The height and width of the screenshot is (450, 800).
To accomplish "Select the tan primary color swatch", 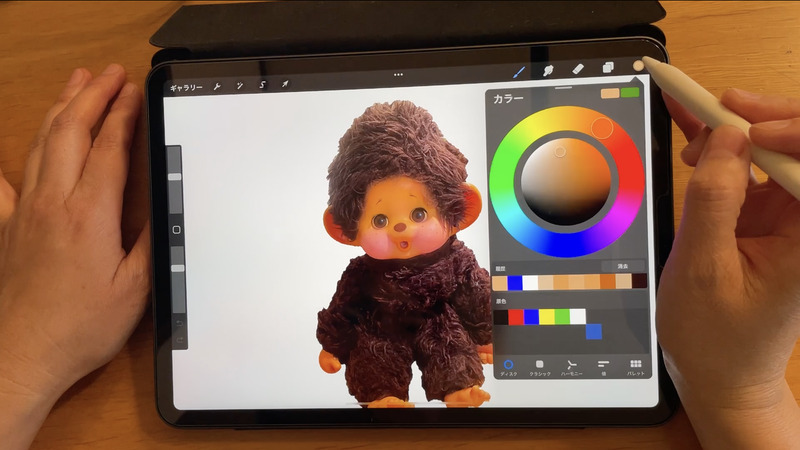I will pos(610,93).
